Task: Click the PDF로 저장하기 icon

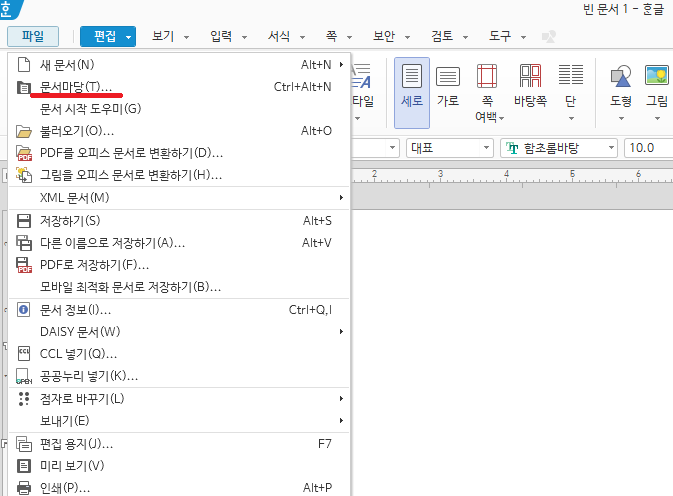Action: (x=24, y=265)
